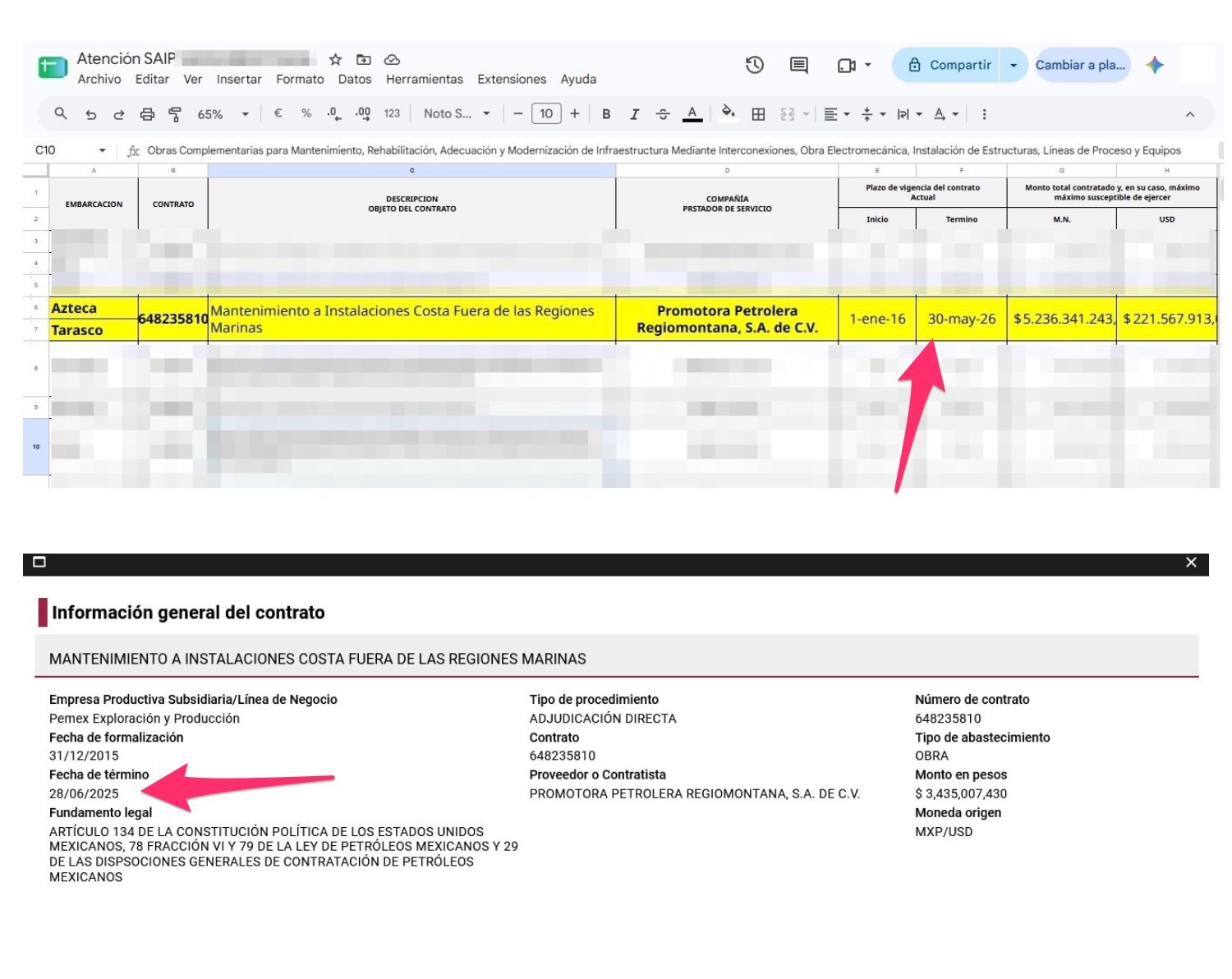Open the 123 number formats menu
The height and width of the screenshot is (979, 1232).
coord(392,113)
